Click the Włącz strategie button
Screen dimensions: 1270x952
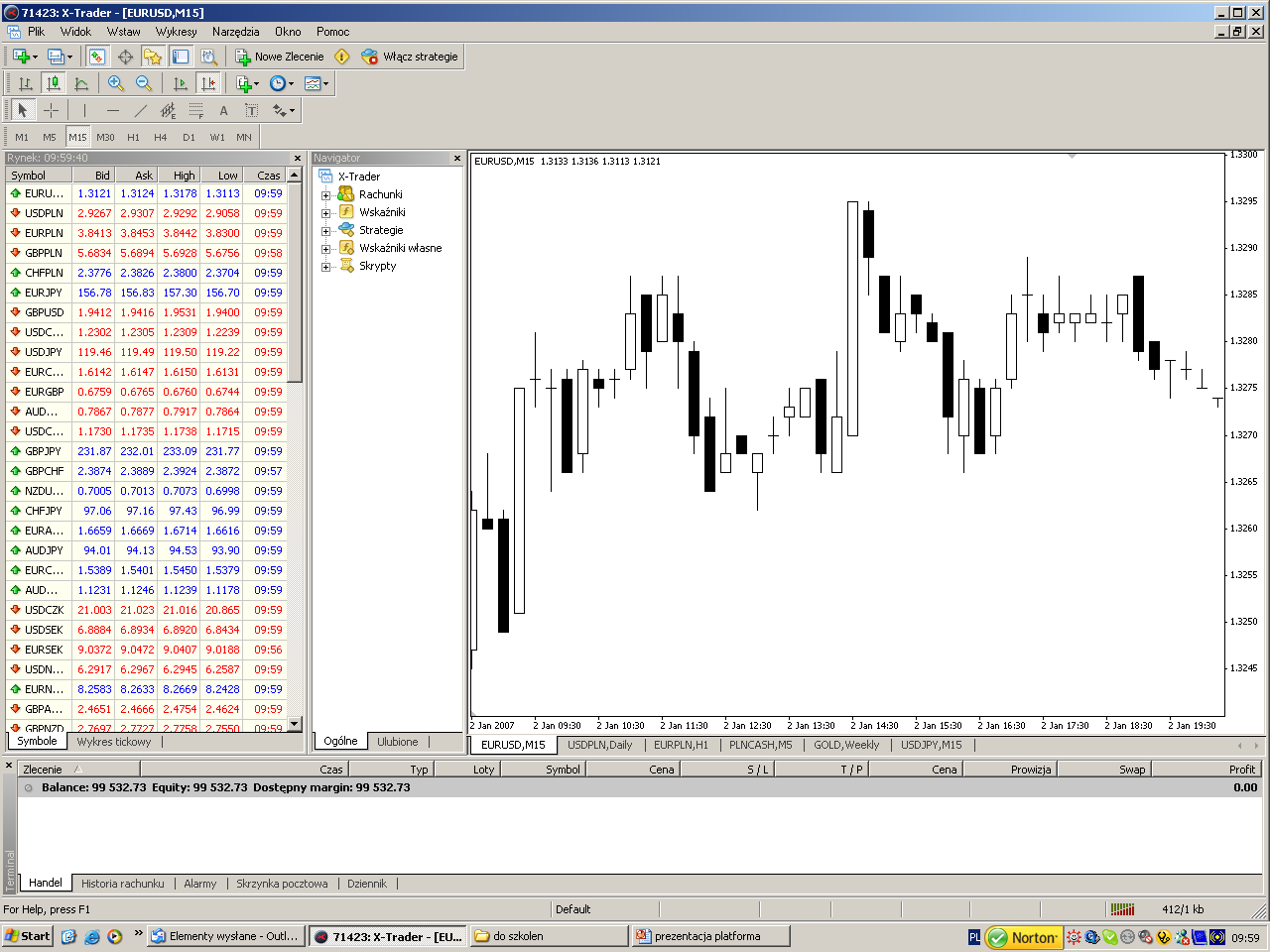click(410, 57)
